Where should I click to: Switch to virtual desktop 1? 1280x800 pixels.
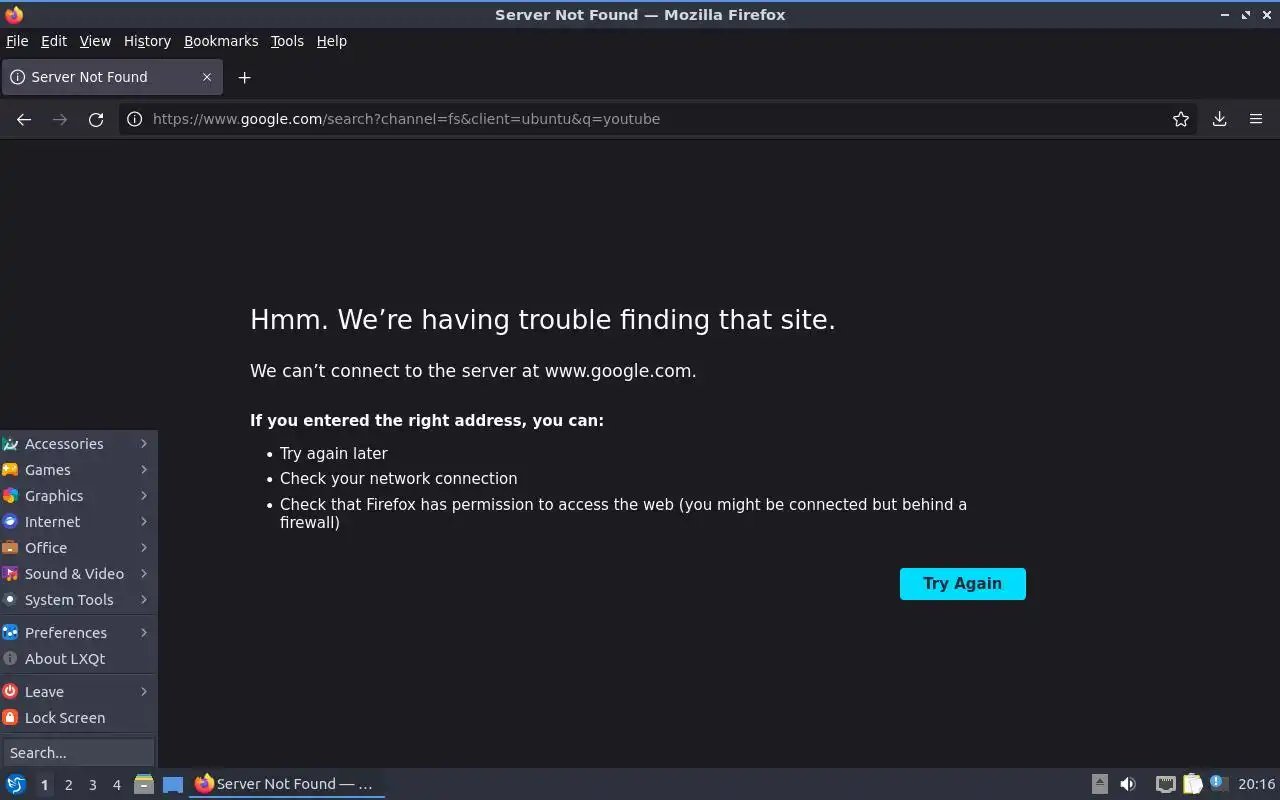[44, 785]
